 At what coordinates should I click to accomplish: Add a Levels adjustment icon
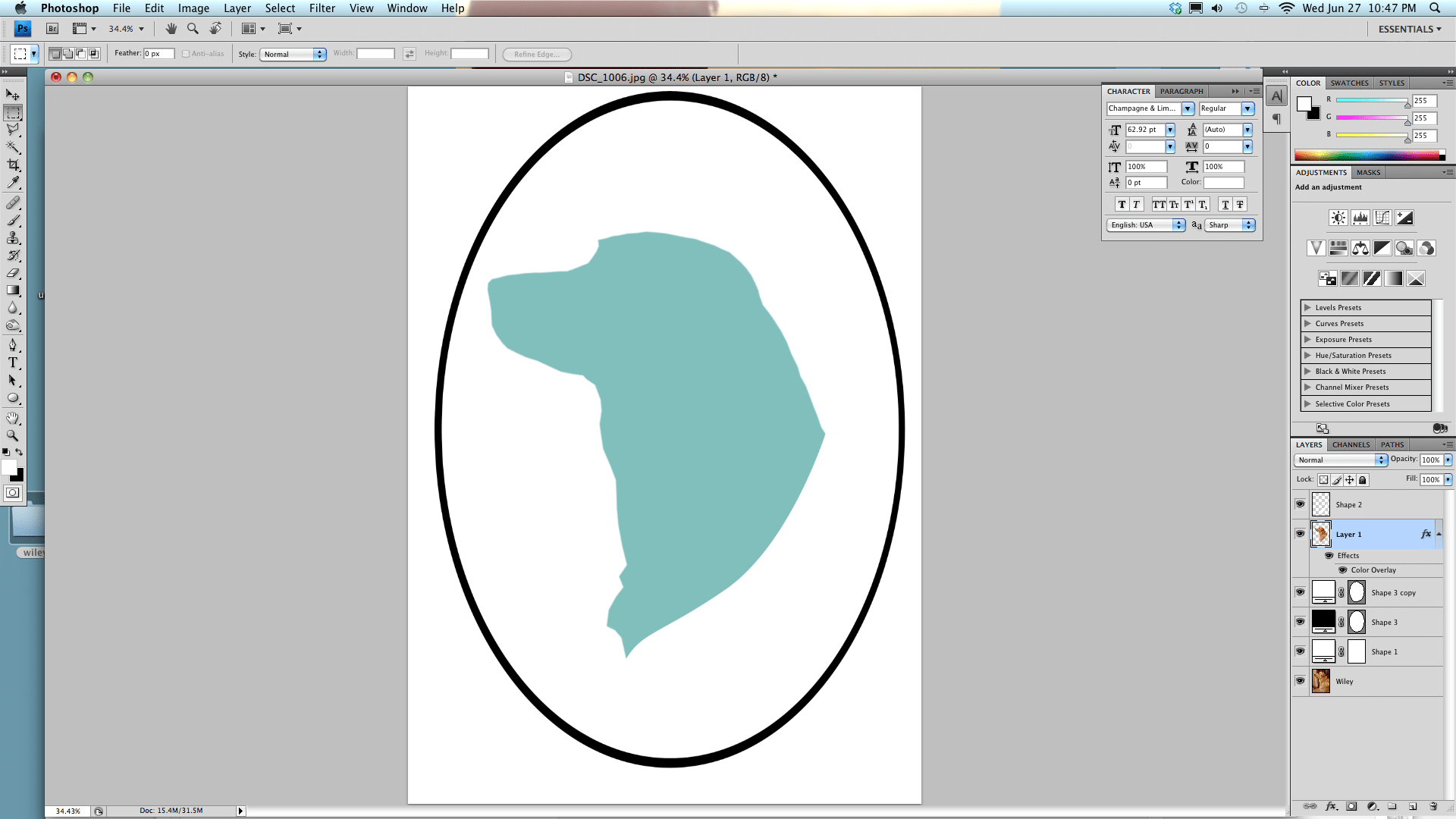[1360, 218]
